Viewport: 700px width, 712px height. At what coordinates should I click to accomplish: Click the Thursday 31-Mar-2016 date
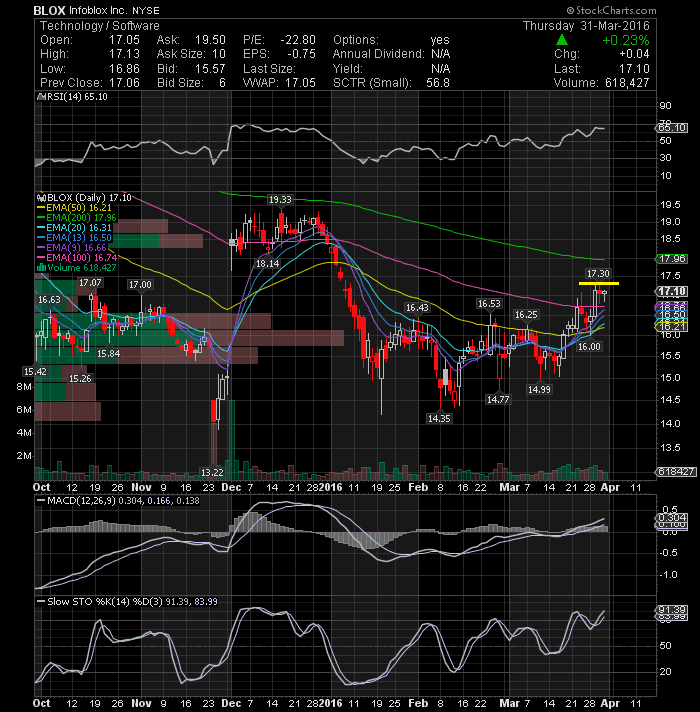[x=586, y=26]
